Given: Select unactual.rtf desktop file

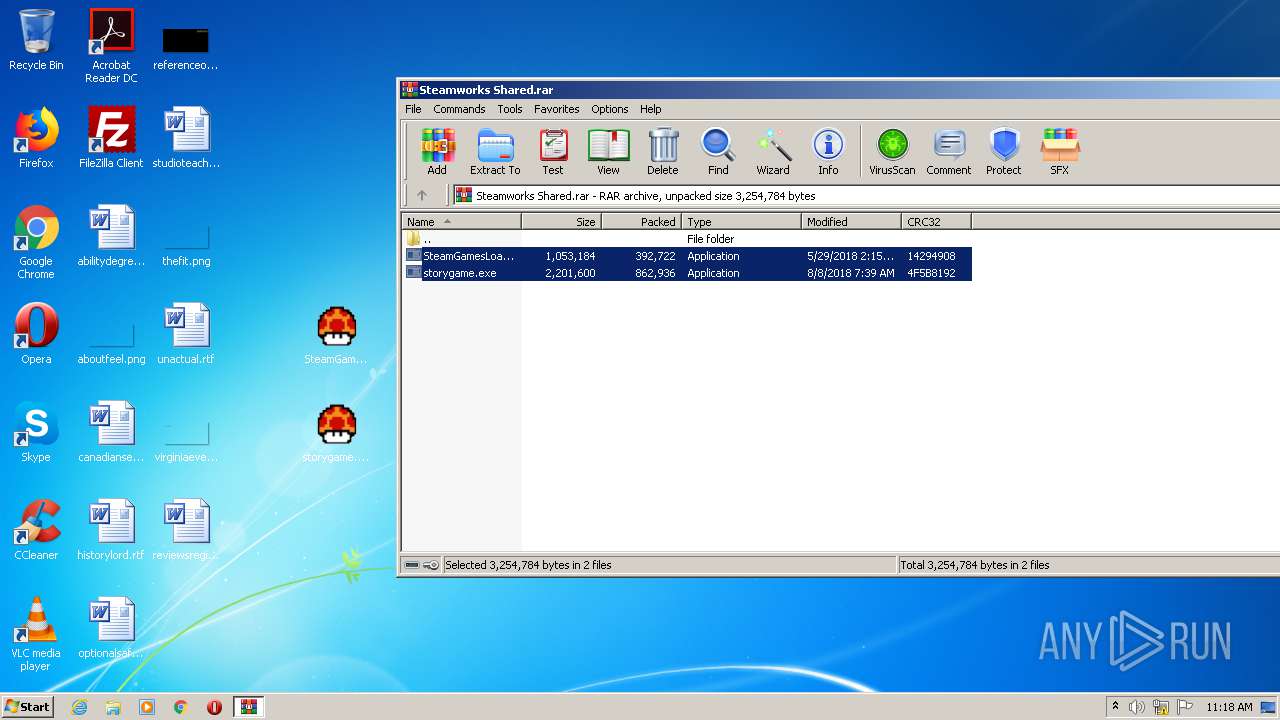Looking at the screenshot, I should click(186, 334).
